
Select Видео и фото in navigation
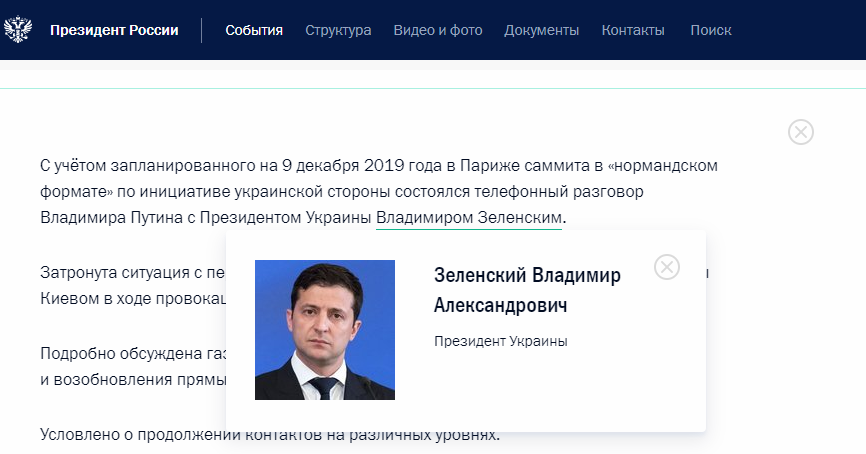438,30
